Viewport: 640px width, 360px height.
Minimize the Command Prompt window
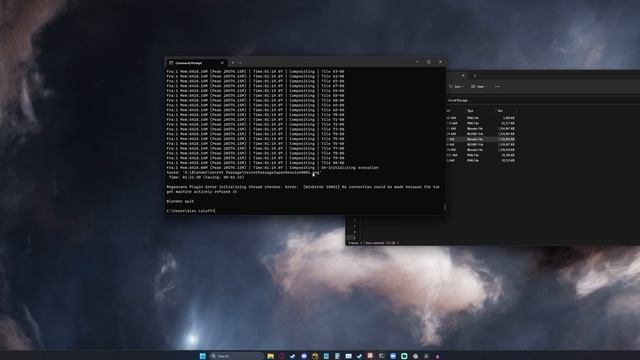coord(417,62)
